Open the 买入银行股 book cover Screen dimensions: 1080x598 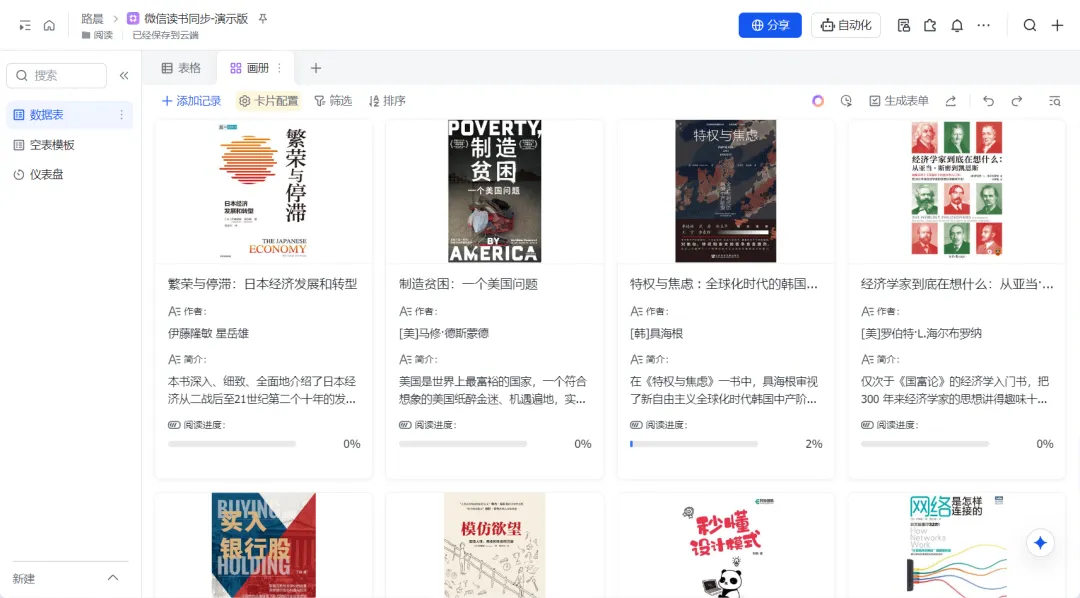(264, 545)
